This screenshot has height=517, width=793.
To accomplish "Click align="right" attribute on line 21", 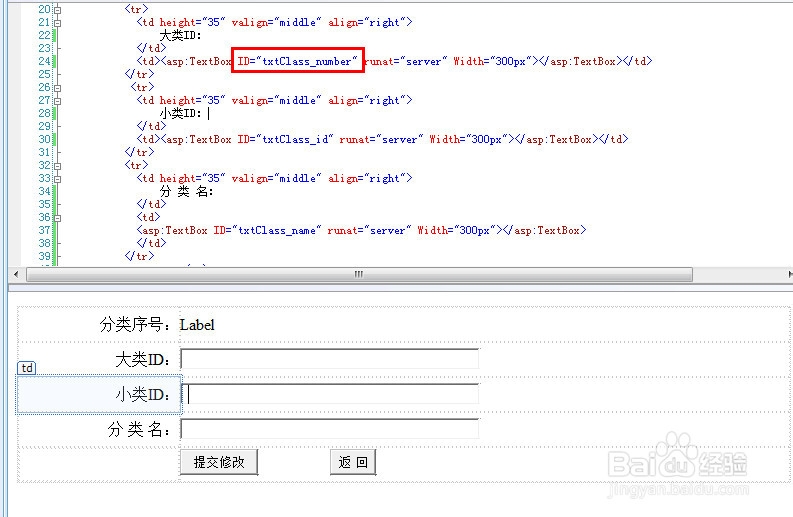I will tap(367, 22).
